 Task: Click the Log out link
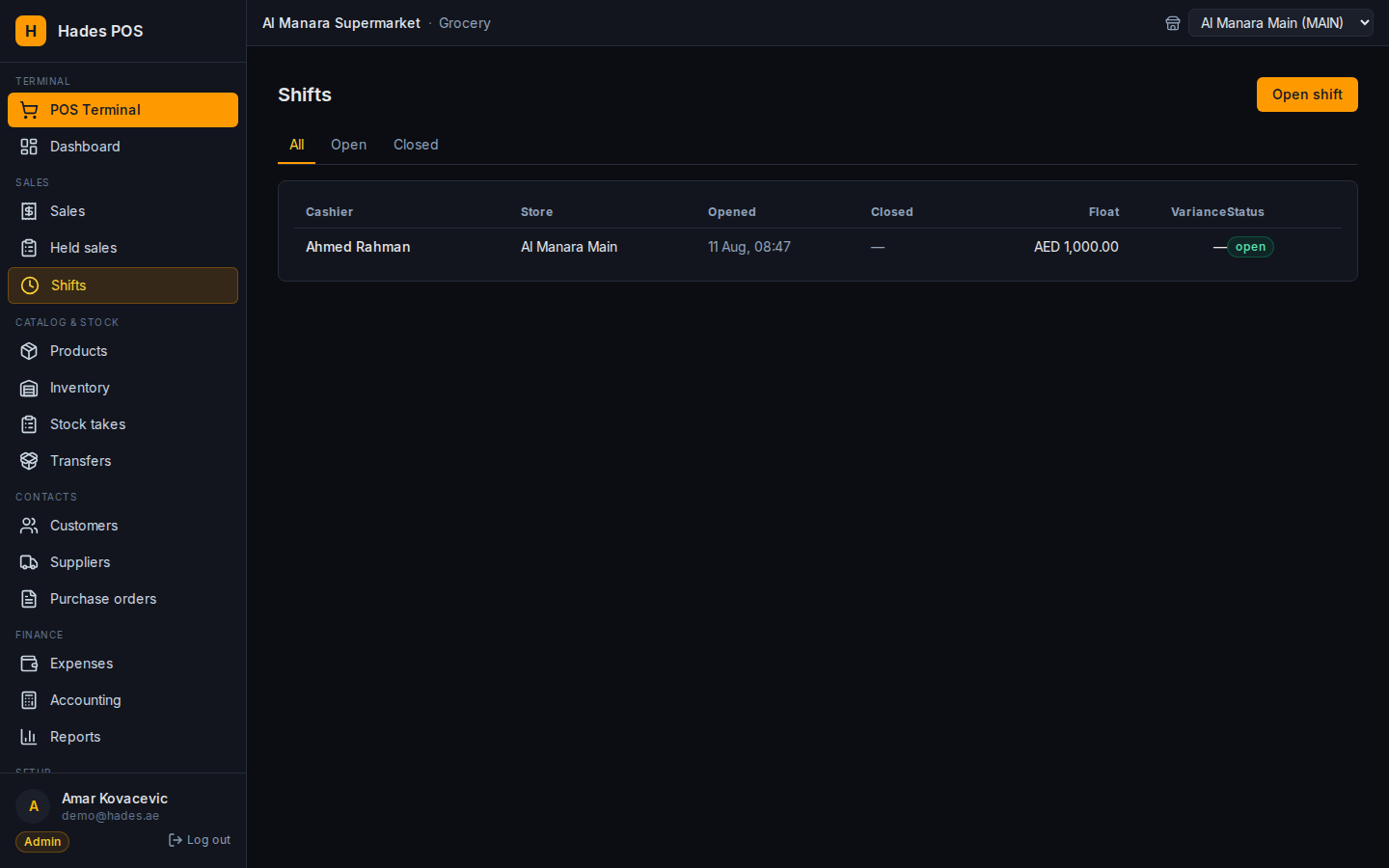click(x=200, y=840)
